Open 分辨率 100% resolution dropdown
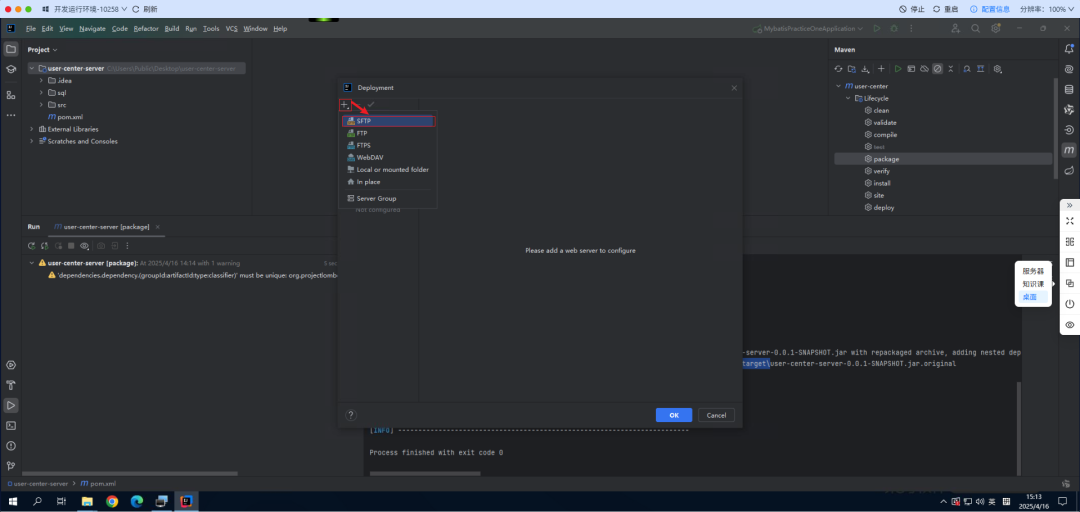The image size is (1080, 512). coord(1048,9)
